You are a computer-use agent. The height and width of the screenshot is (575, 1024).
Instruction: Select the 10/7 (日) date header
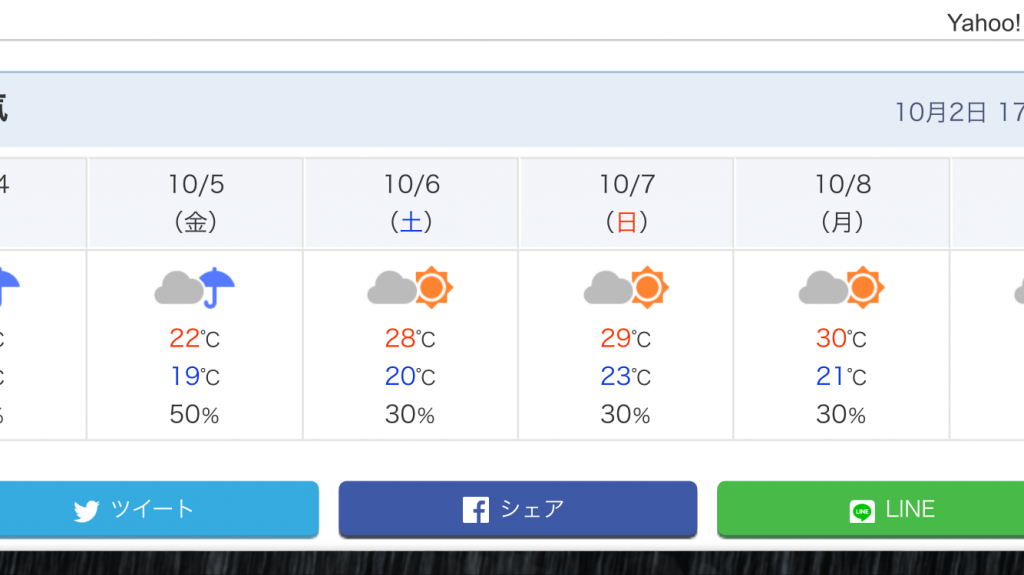tap(626, 203)
